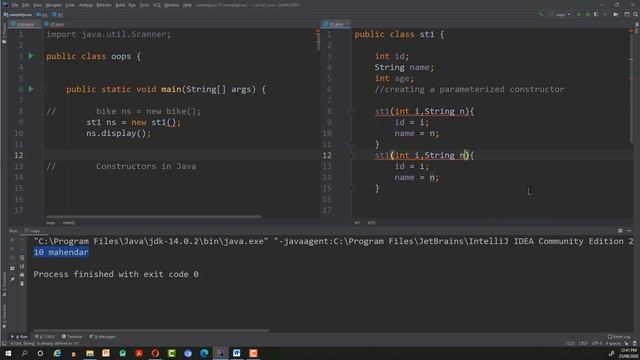Toggle scroll to end icon in Run console sidebar

pos(22,266)
